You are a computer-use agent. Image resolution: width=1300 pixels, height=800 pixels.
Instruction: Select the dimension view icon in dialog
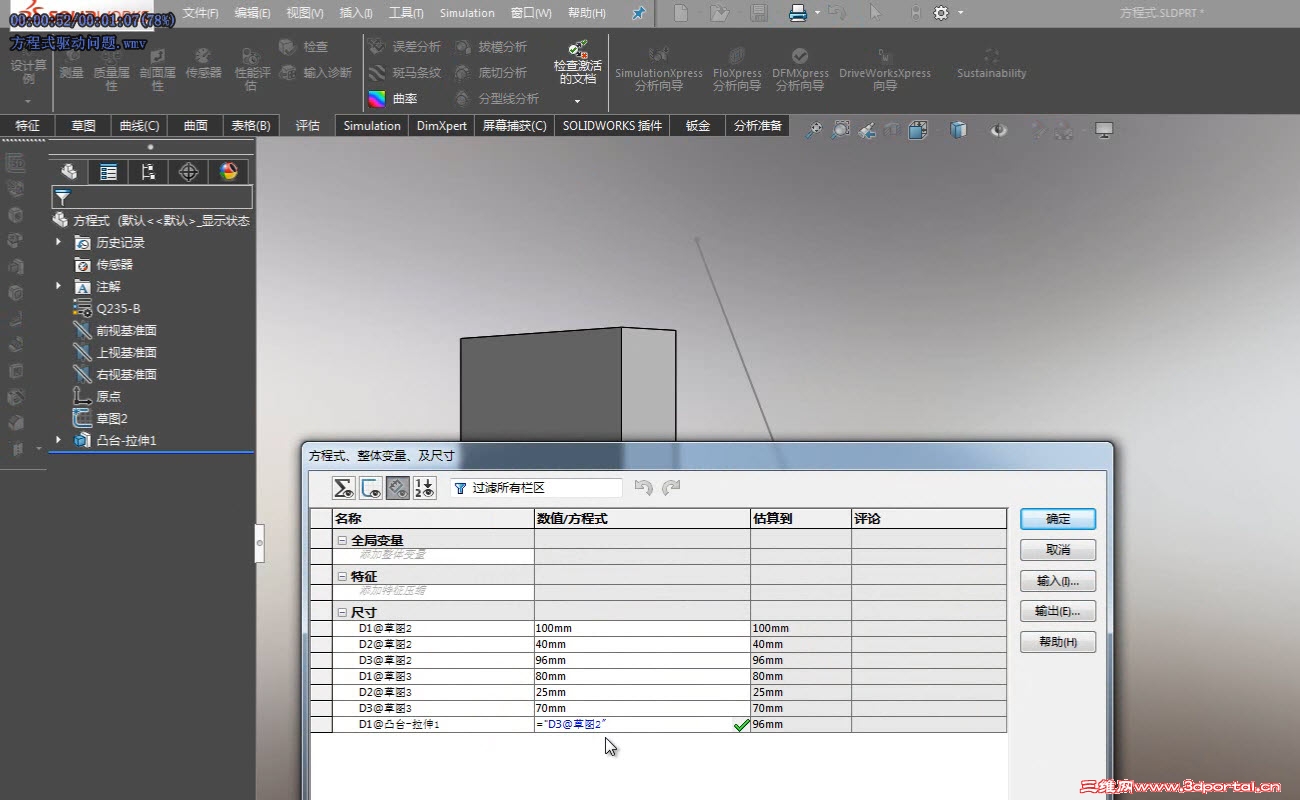398,488
